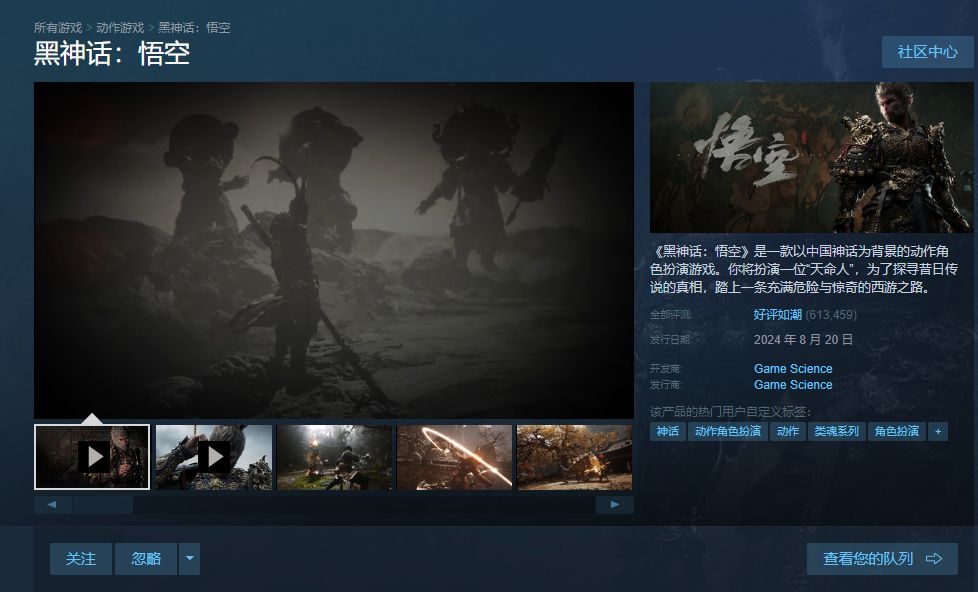This screenshot has height=592, width=978.
Task: Click the 查看您的队列 button
Action: pyautogui.click(x=882, y=558)
